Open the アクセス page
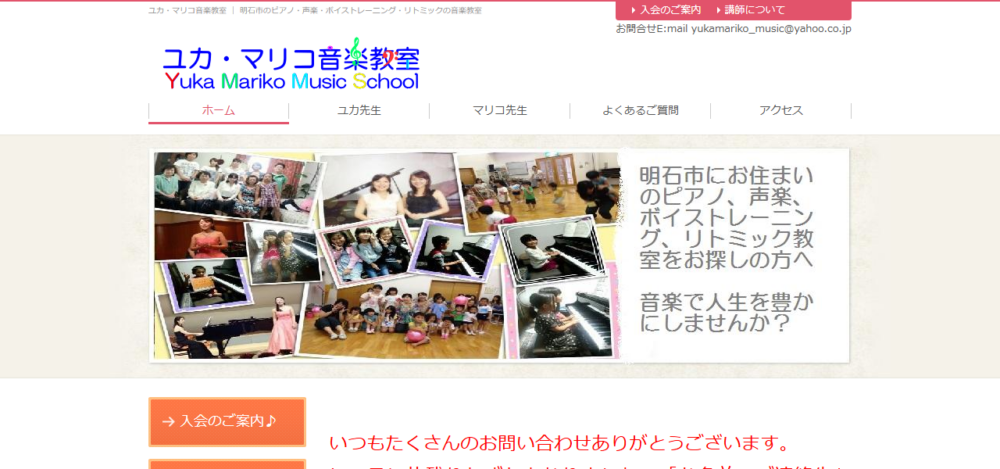The image size is (1000, 469). point(781,110)
